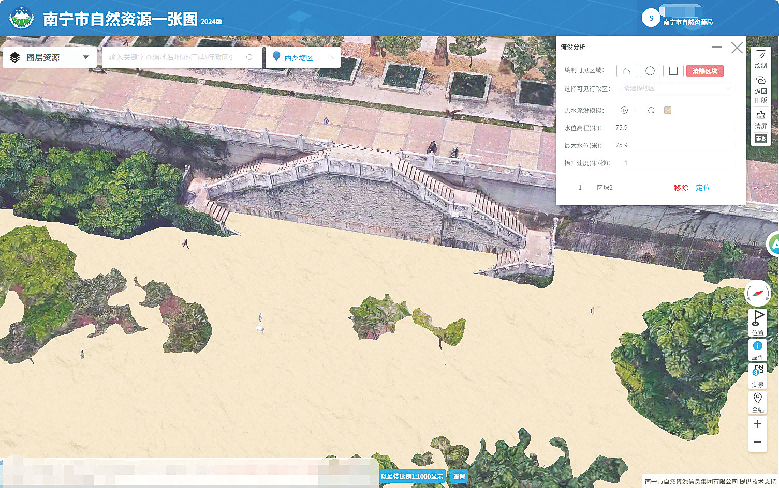Click the red remove link in panel

(681, 187)
